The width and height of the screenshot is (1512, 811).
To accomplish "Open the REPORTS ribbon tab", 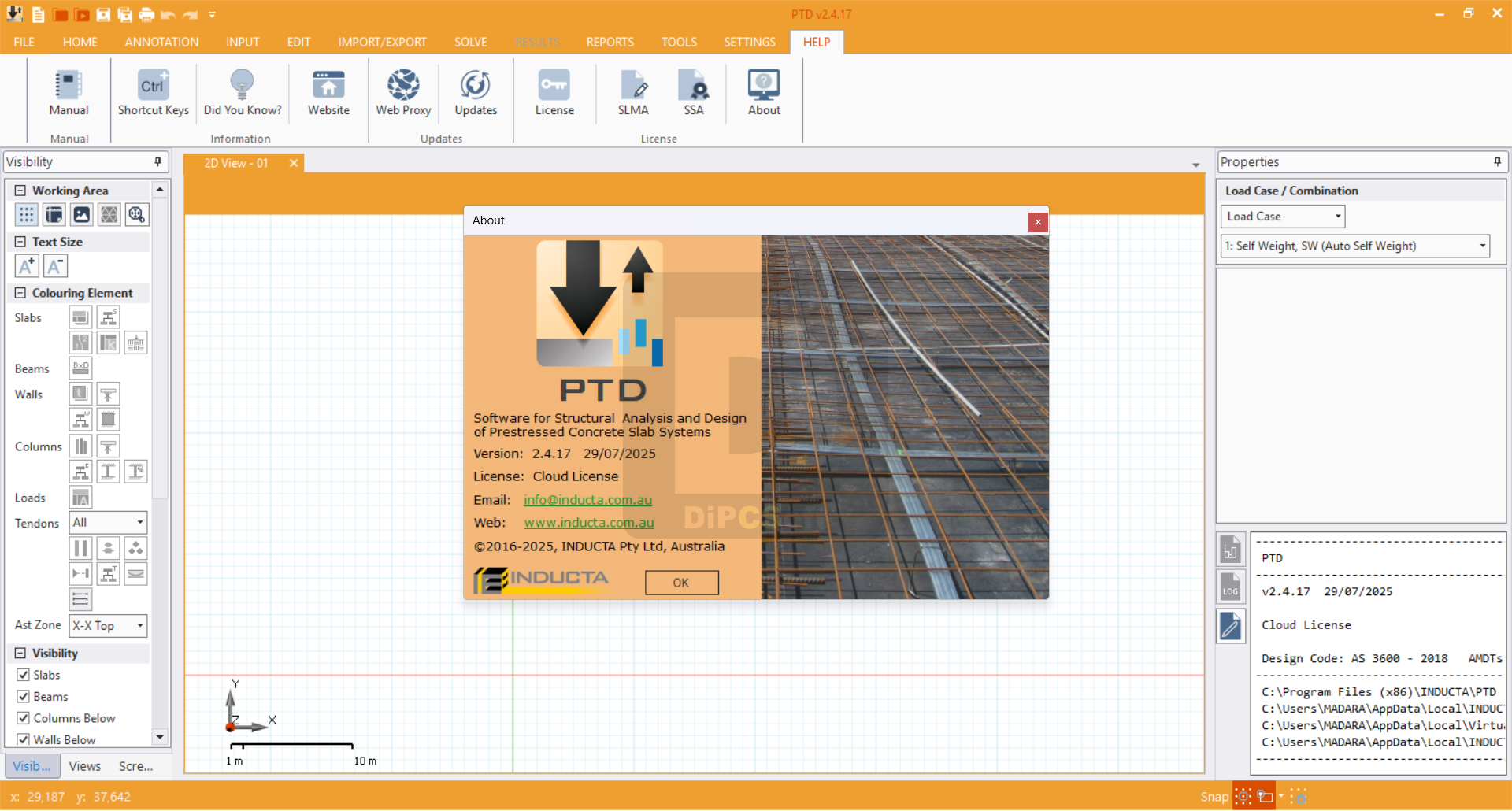I will [610, 42].
